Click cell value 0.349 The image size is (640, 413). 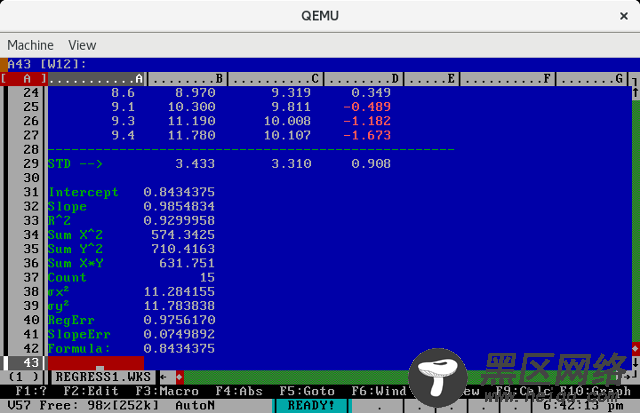click(x=371, y=93)
